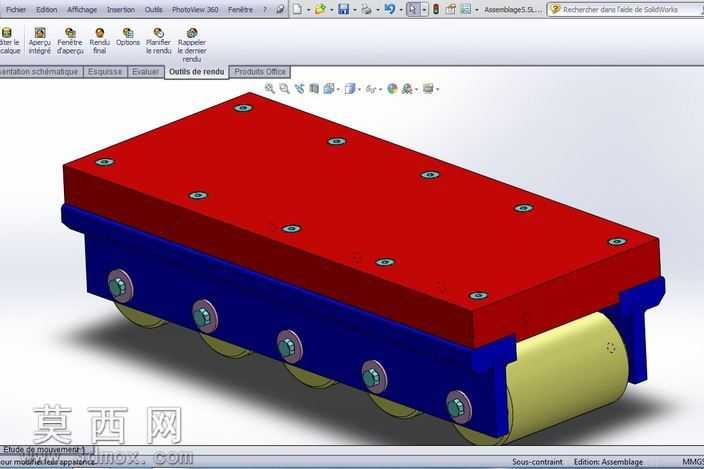Expand the Apply scene dropdown arrow

click(416, 90)
